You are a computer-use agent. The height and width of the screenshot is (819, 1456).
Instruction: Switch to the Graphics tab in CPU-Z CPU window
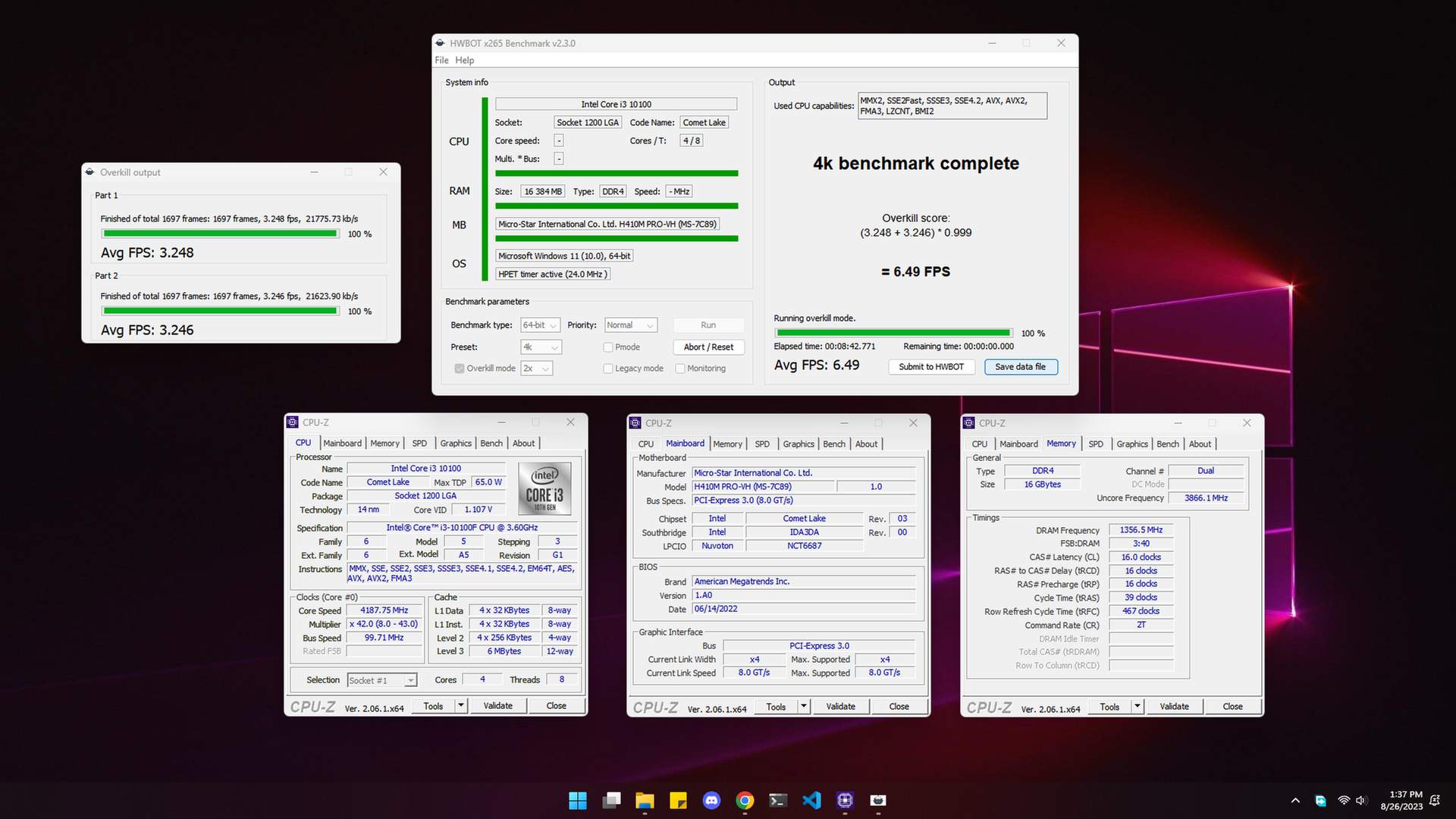click(x=456, y=444)
